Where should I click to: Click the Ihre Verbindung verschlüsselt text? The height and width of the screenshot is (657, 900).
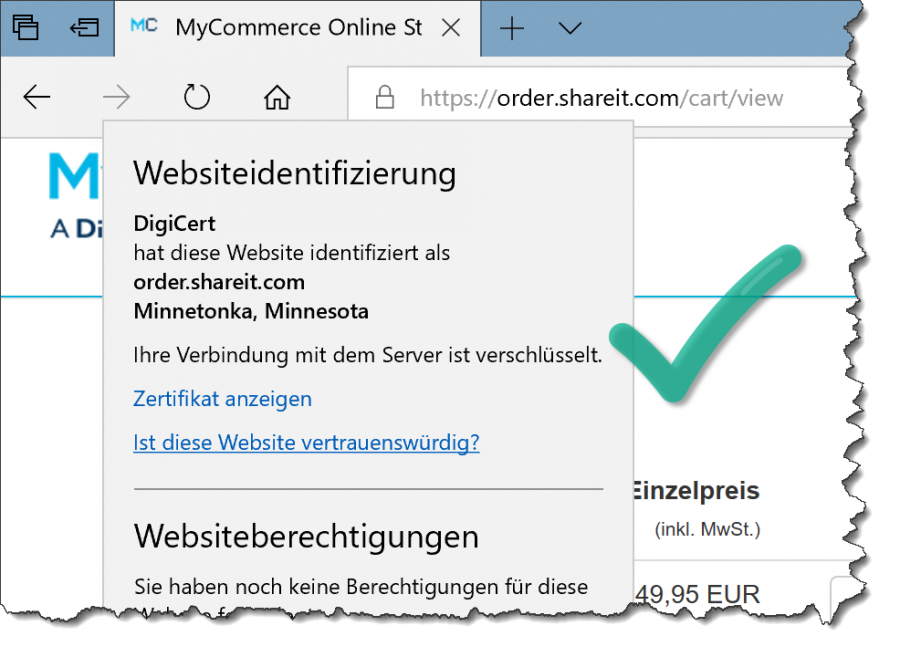[x=368, y=355]
